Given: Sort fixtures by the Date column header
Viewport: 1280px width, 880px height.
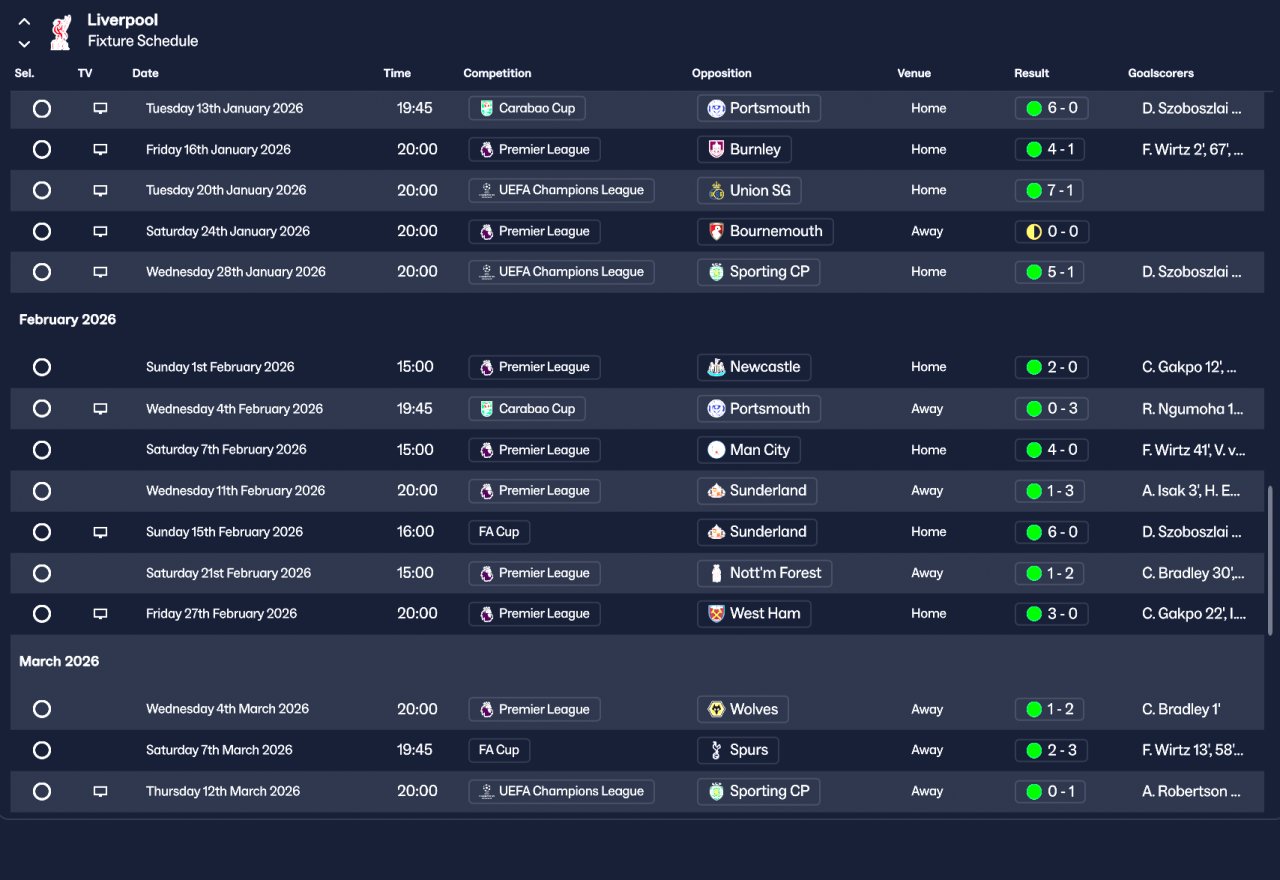Looking at the screenshot, I should click(145, 73).
